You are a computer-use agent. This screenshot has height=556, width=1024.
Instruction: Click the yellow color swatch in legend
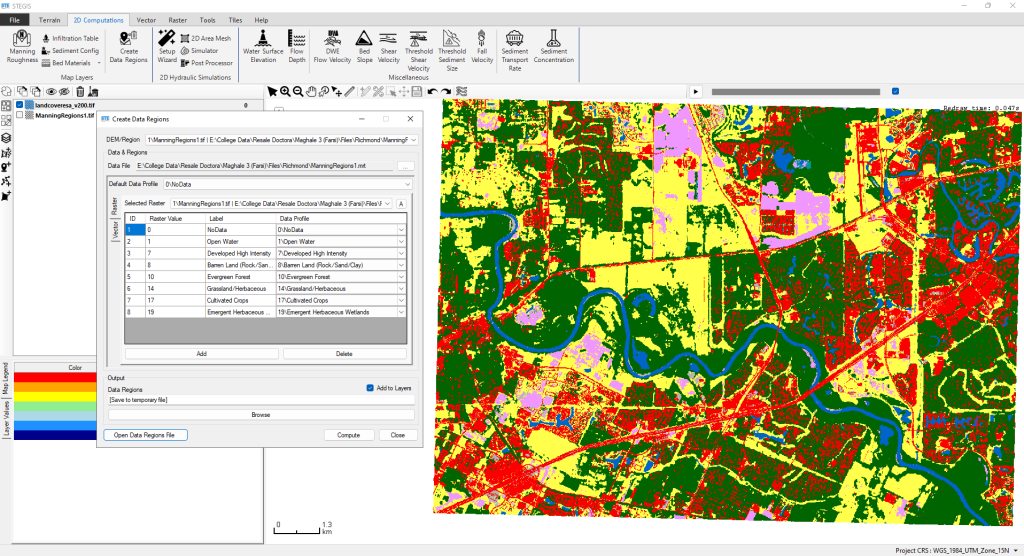point(56,396)
